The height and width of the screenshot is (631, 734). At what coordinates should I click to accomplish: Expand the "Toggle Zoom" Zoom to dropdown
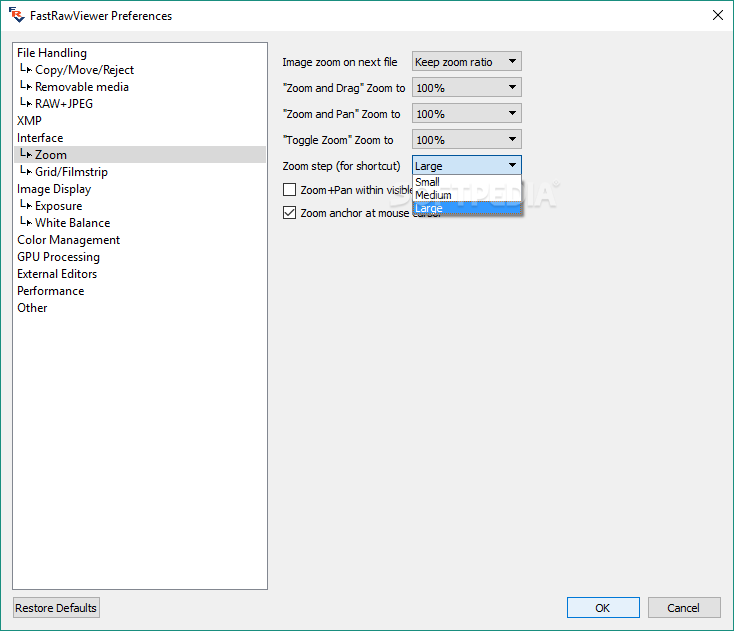coord(467,139)
